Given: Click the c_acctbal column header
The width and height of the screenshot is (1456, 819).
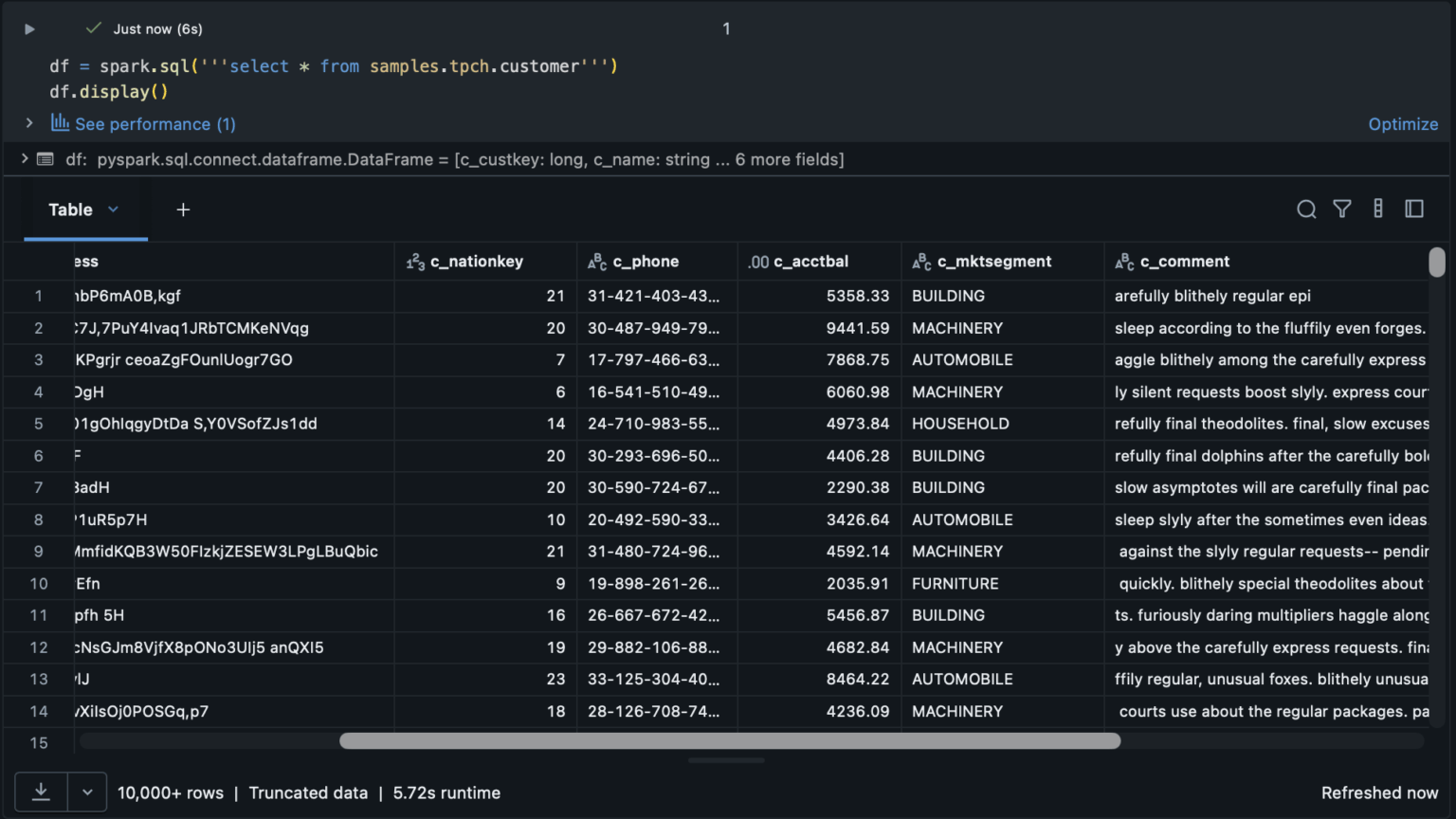Looking at the screenshot, I should point(810,262).
